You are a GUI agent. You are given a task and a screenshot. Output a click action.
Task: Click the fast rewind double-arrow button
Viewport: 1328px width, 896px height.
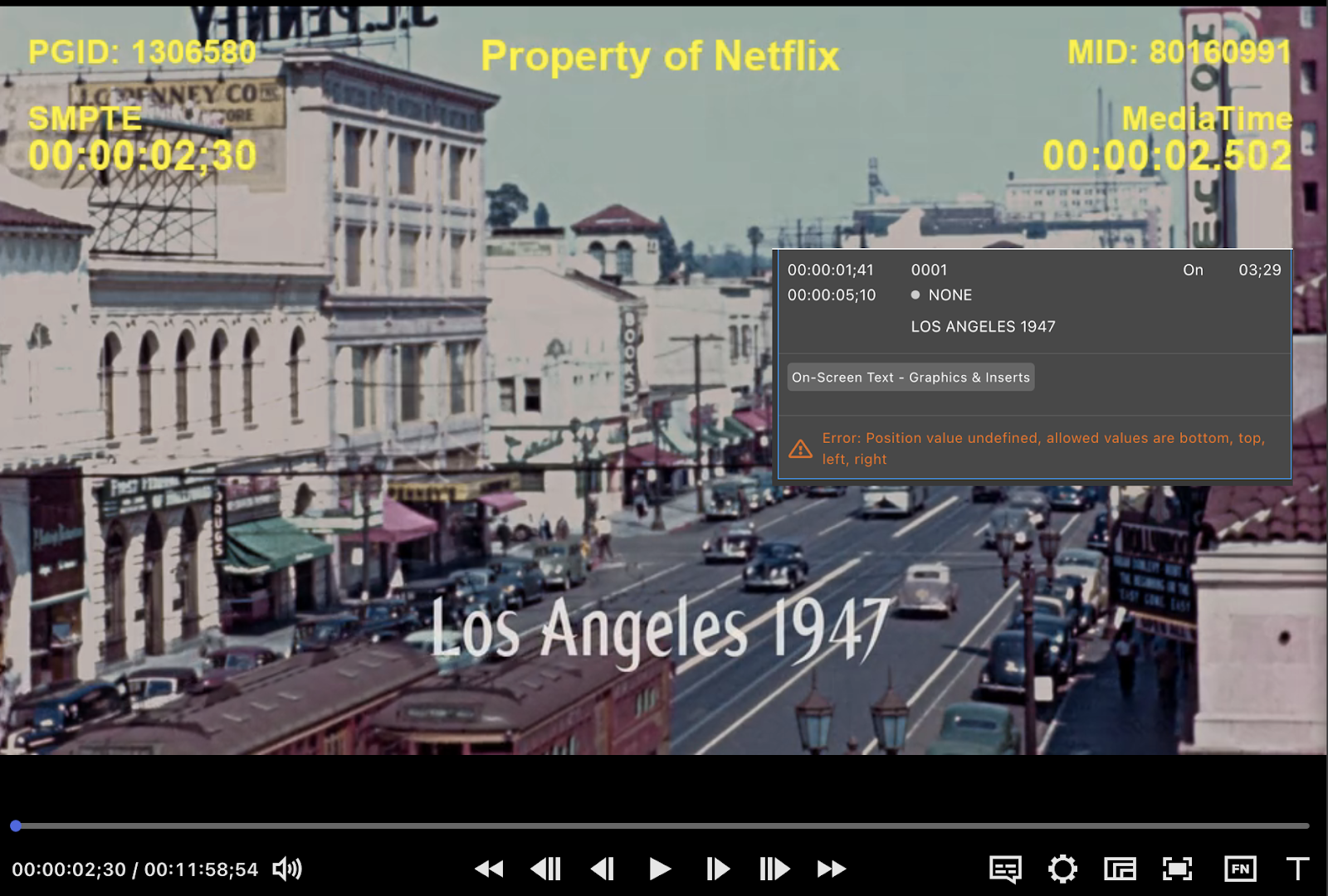coord(489,869)
